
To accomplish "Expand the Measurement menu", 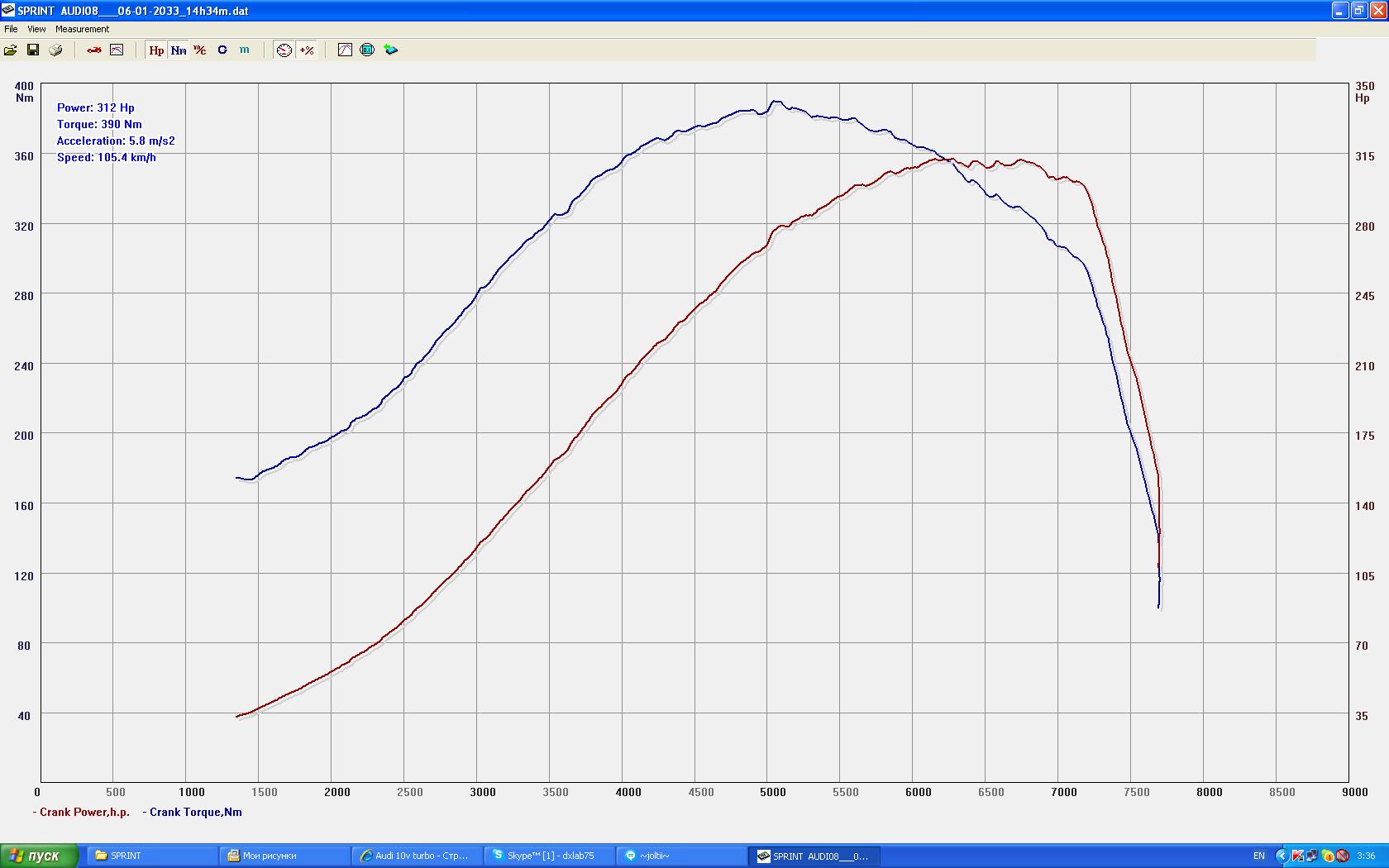I will (x=82, y=29).
